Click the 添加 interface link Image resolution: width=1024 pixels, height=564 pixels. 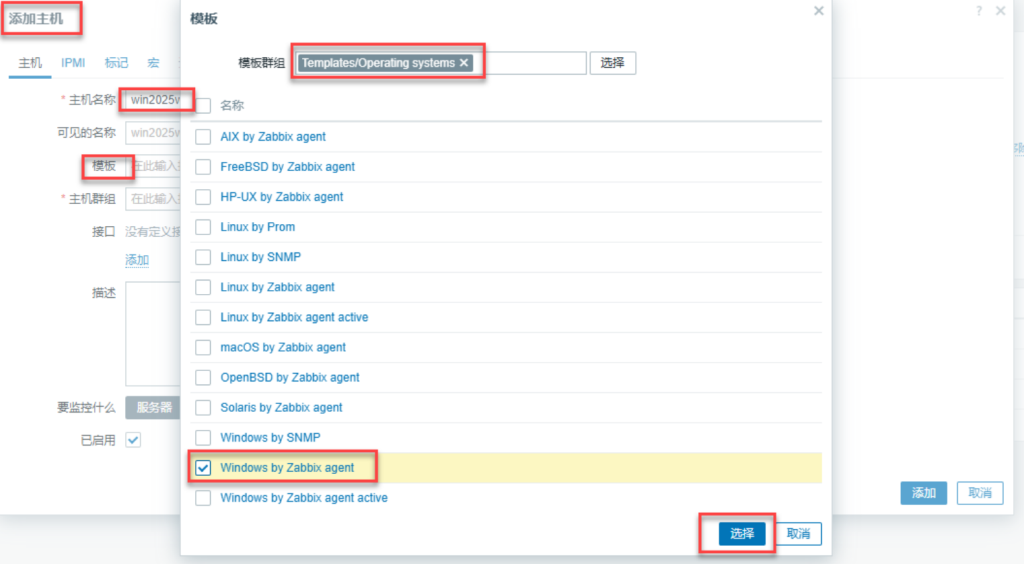[137, 261]
